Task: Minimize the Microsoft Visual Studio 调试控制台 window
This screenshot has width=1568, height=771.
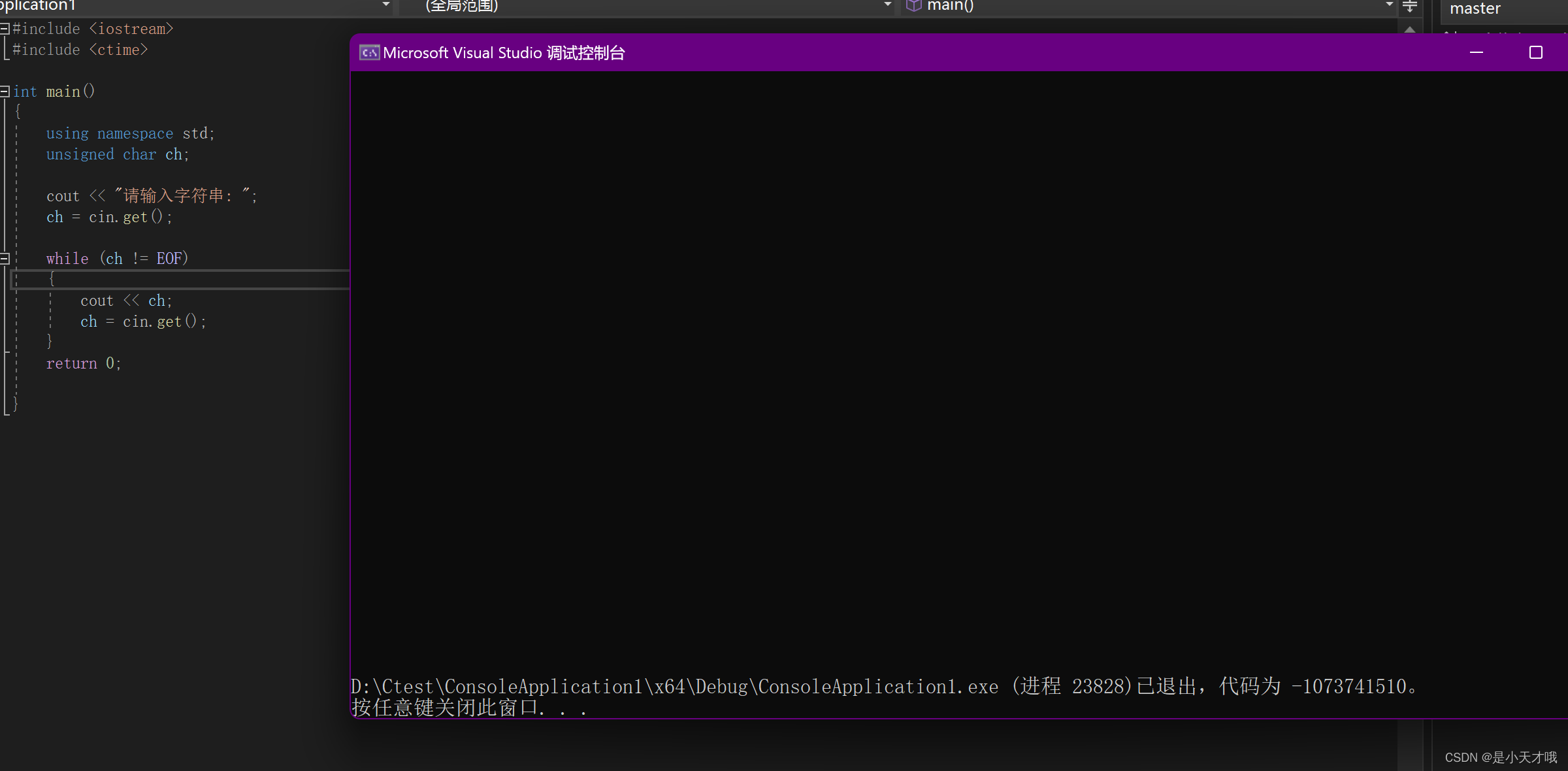Action: 1477,52
